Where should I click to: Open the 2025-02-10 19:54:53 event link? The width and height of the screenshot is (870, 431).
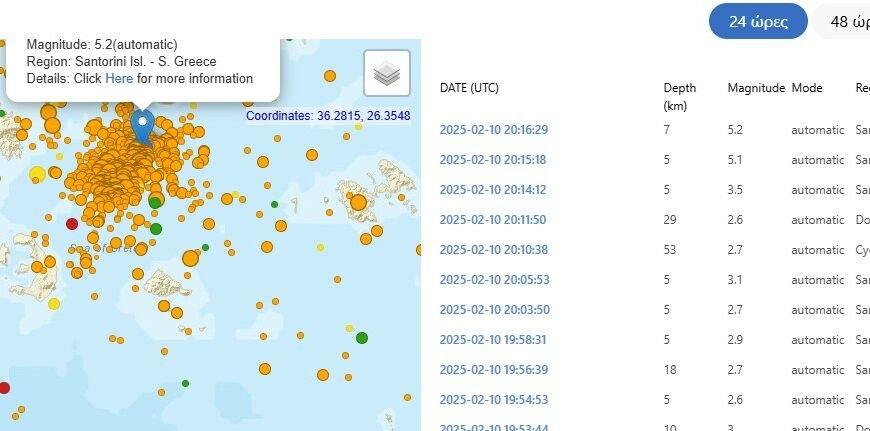point(494,399)
